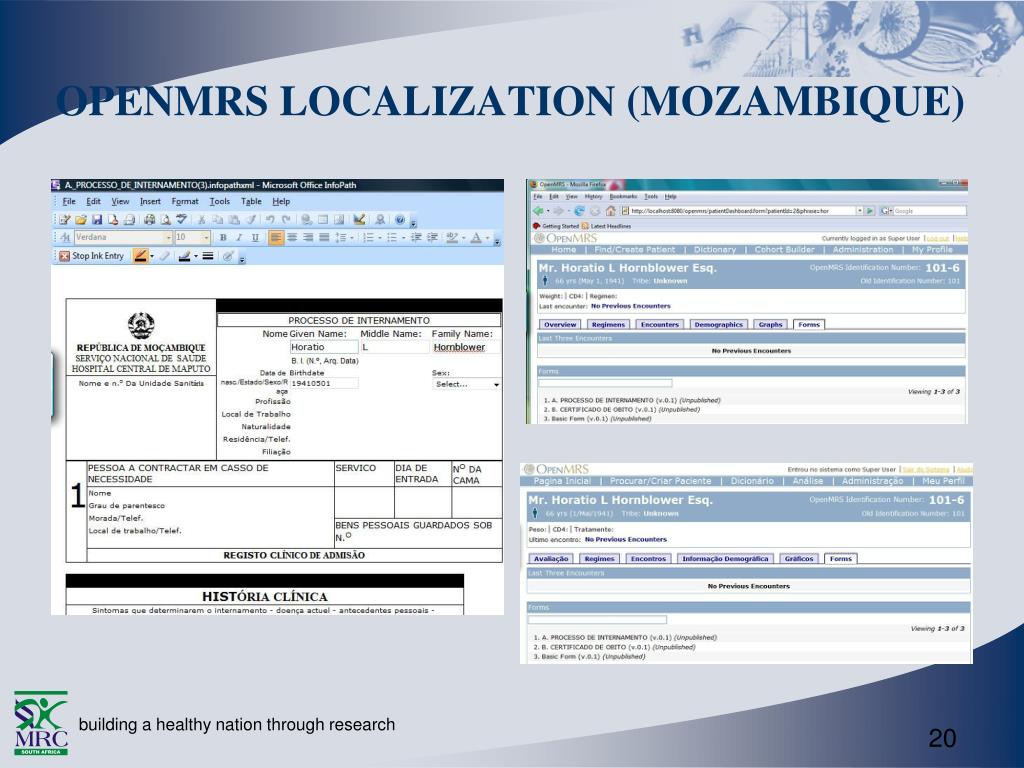Click Firefox Back arrow button
The height and width of the screenshot is (768, 1024).
538,211
